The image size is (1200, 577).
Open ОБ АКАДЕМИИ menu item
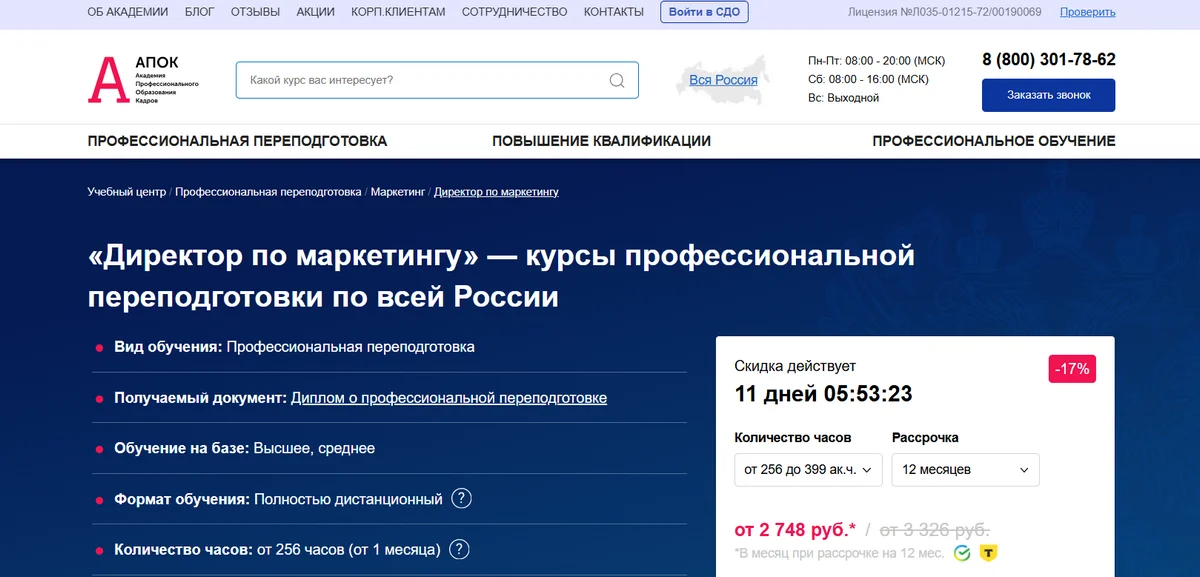tap(129, 12)
